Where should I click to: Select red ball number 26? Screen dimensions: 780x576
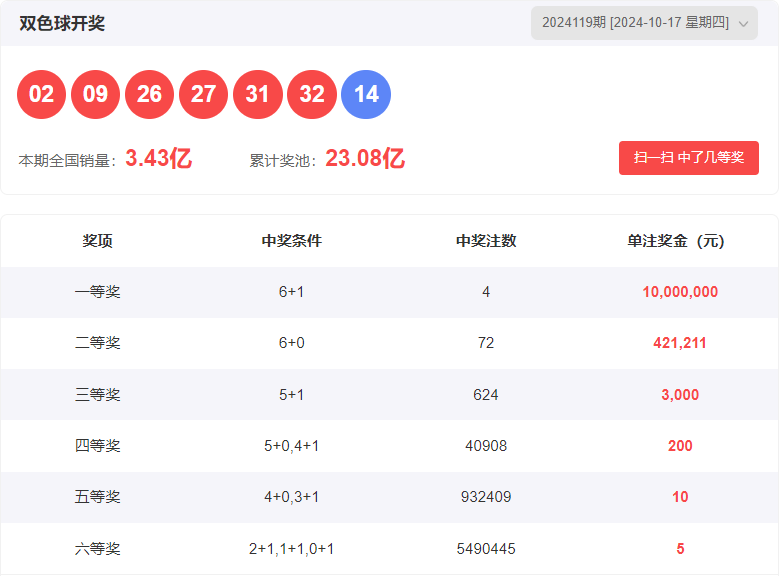tap(150, 95)
